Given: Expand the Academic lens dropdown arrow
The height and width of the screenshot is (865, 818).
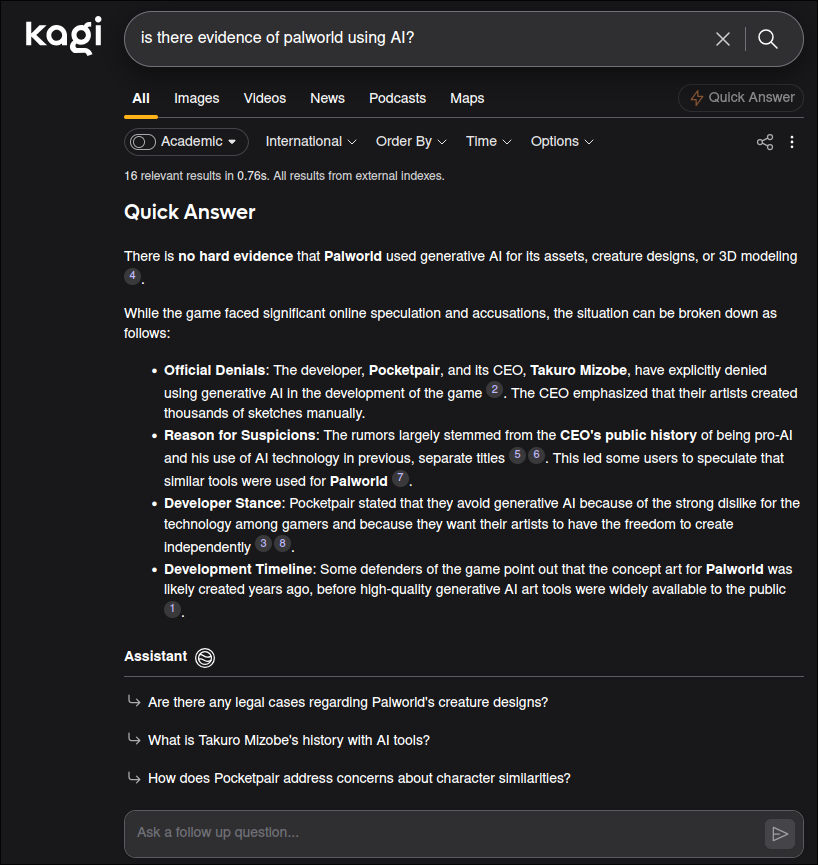Looking at the screenshot, I should click(232, 142).
